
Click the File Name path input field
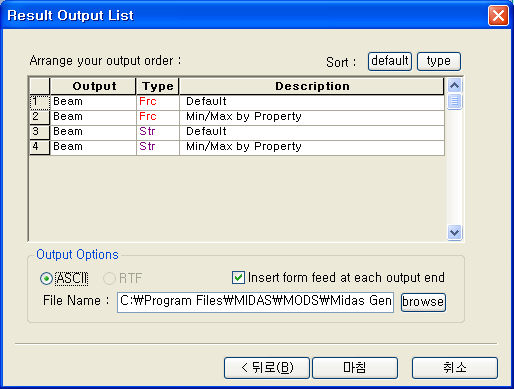(x=255, y=302)
